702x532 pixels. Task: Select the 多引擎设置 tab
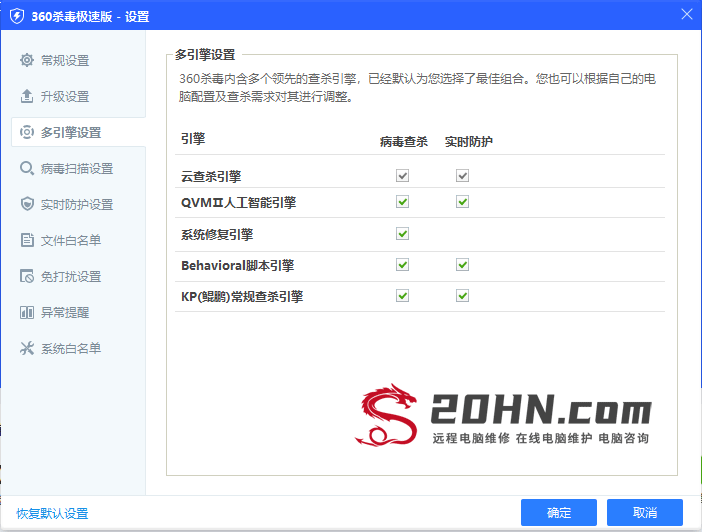pyautogui.click(x=78, y=132)
